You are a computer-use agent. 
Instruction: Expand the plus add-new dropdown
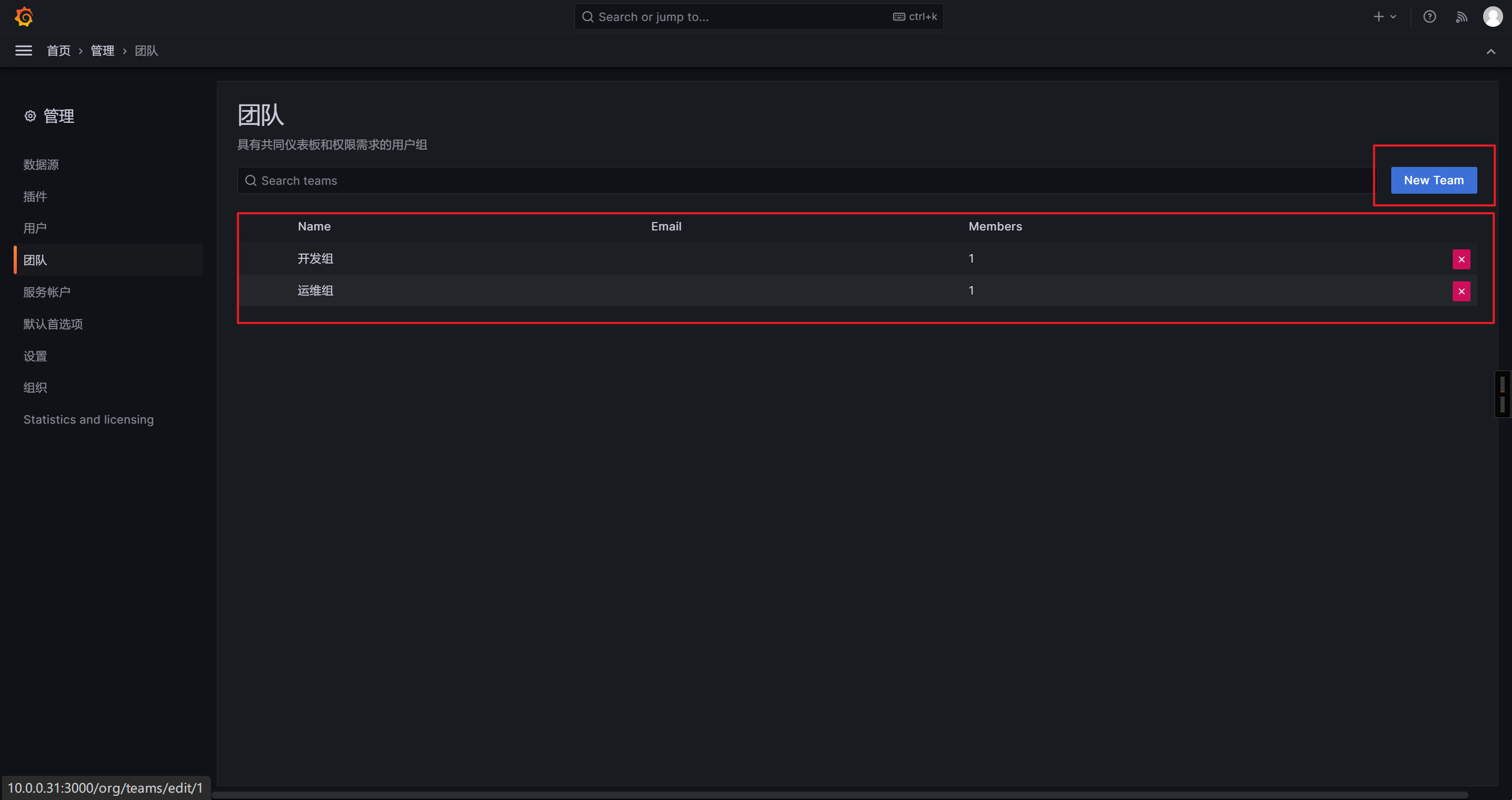click(x=1384, y=16)
